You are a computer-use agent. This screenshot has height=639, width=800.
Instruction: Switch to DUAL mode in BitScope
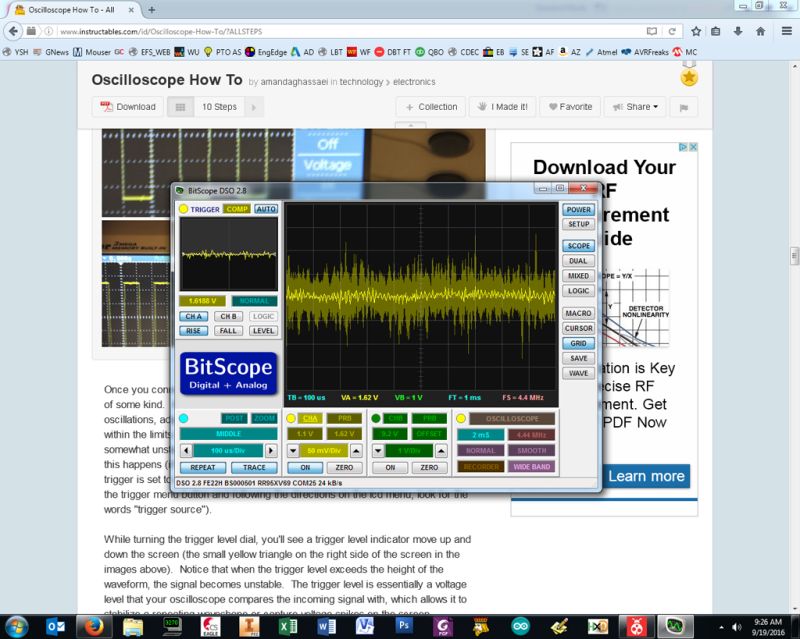(578, 261)
